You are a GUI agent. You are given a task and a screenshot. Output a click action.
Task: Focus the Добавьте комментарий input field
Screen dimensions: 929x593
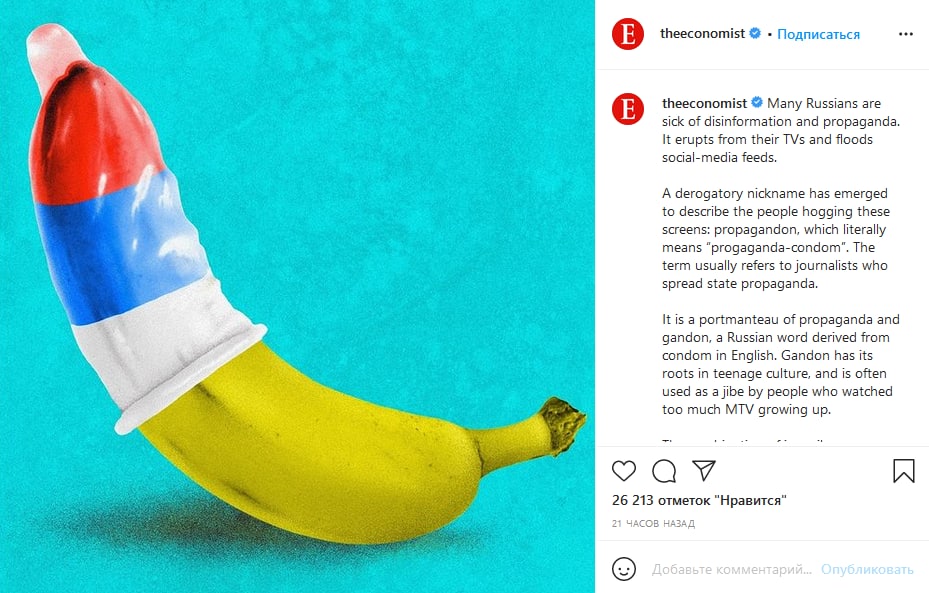tap(732, 570)
